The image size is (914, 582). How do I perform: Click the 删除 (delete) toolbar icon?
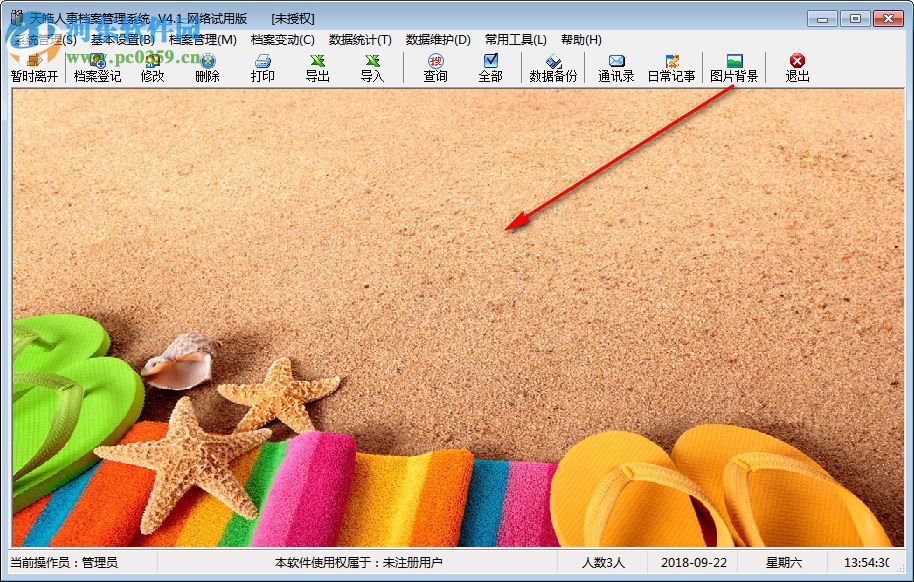pyautogui.click(x=208, y=68)
